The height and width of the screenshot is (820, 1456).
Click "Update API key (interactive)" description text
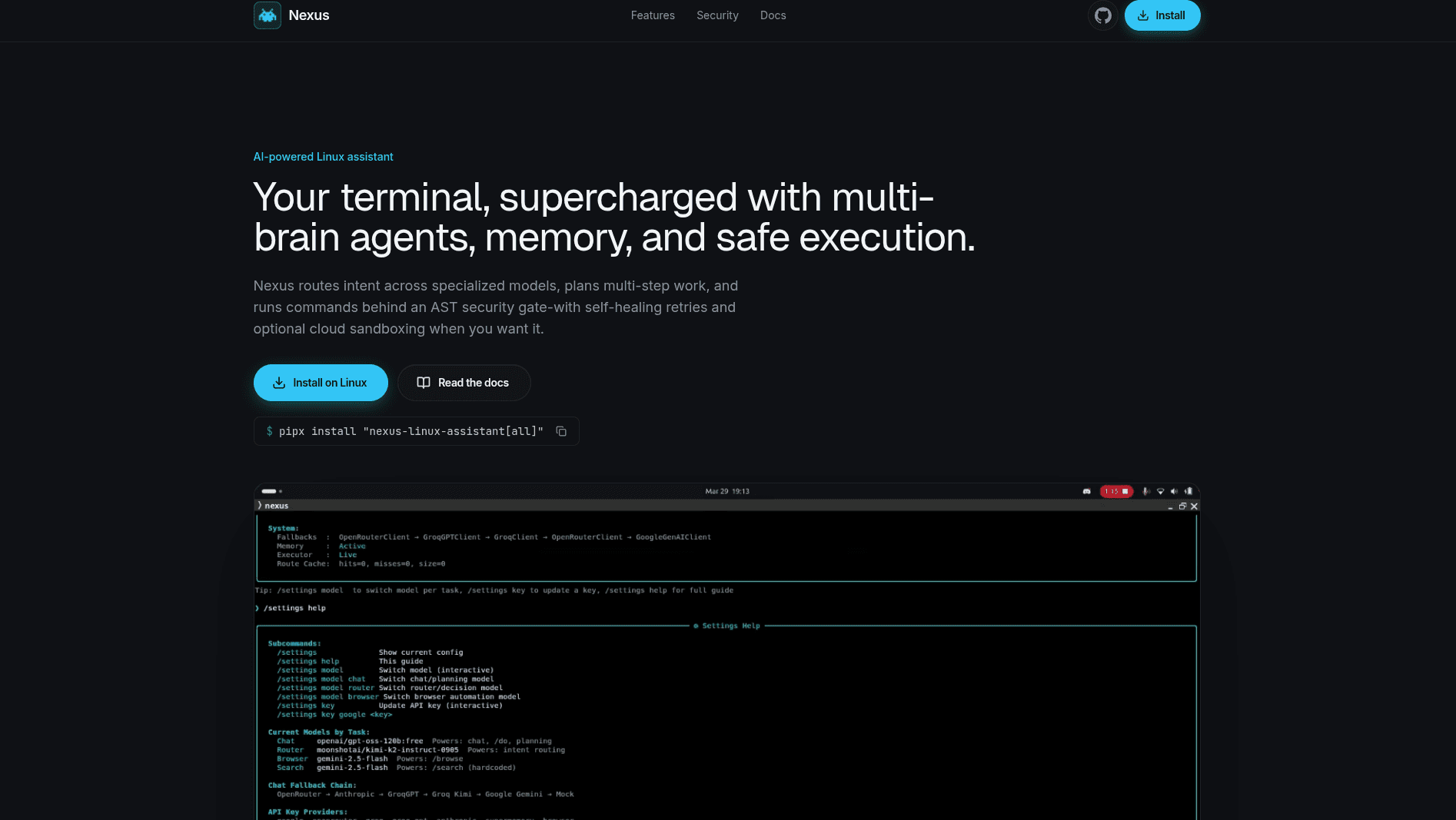tap(440, 705)
